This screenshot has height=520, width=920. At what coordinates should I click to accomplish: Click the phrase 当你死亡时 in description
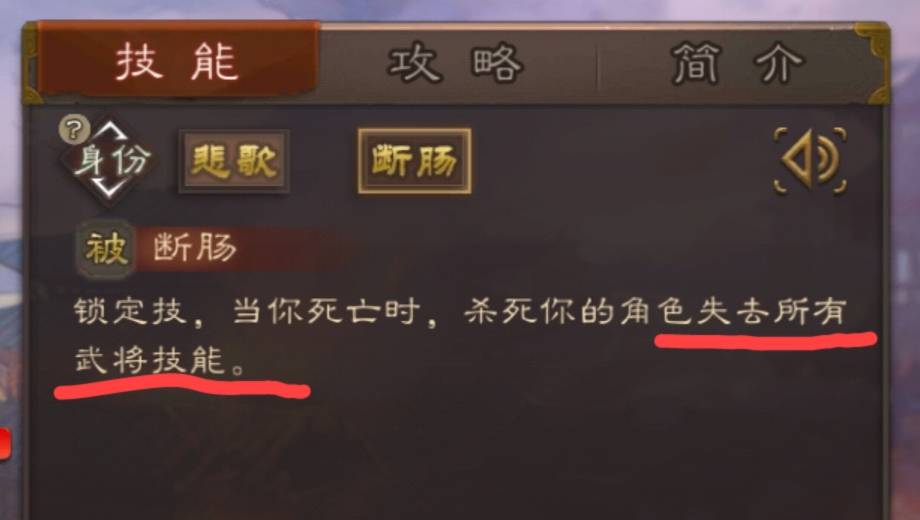[326, 311]
